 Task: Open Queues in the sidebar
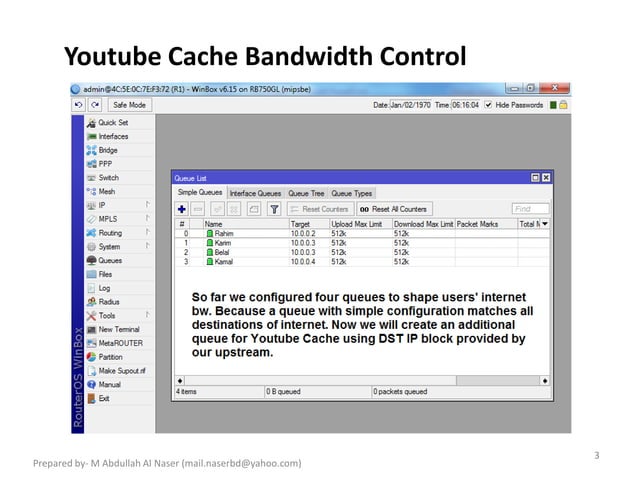(119, 260)
